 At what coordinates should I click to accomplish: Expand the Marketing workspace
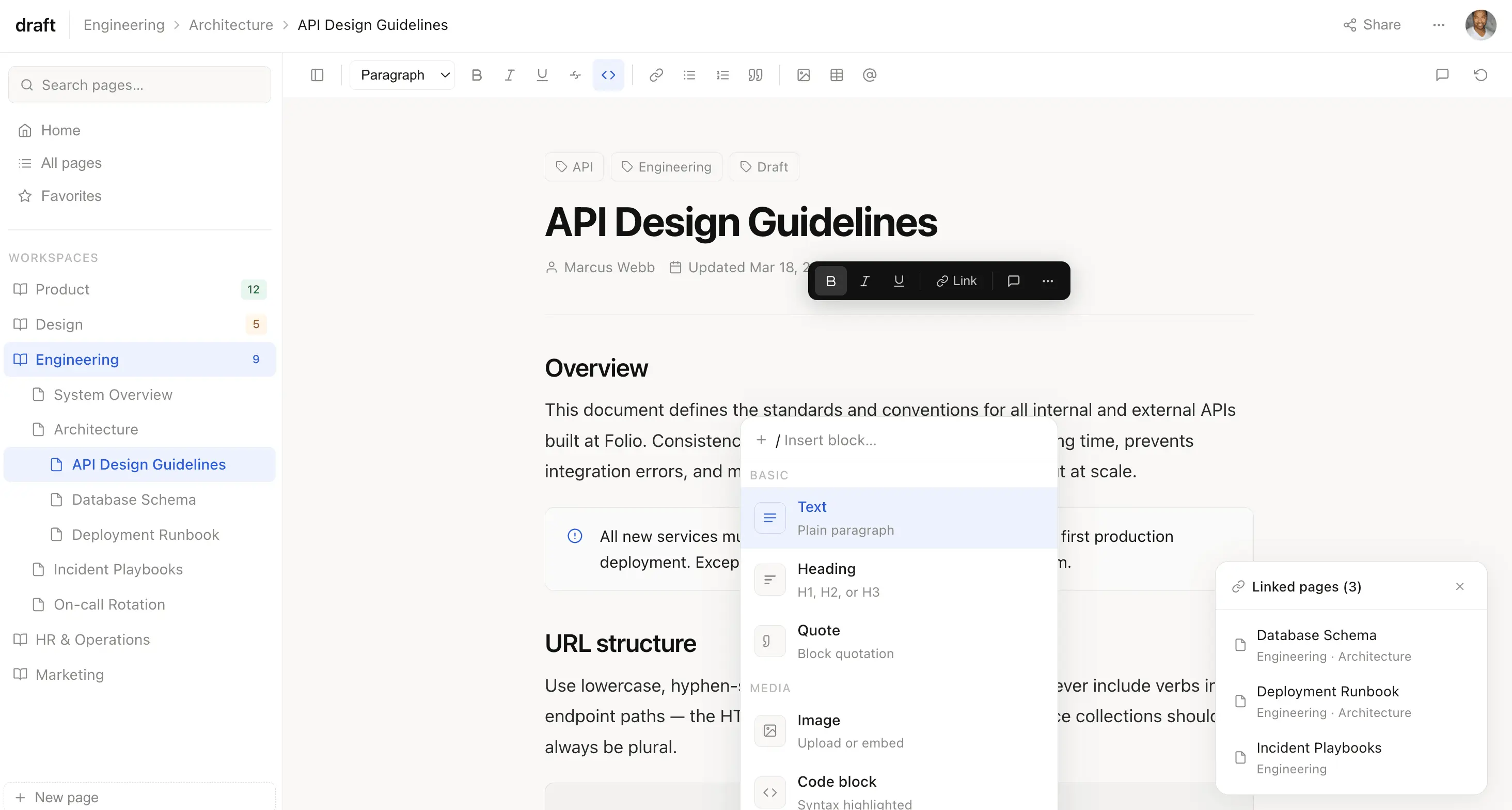(140, 675)
